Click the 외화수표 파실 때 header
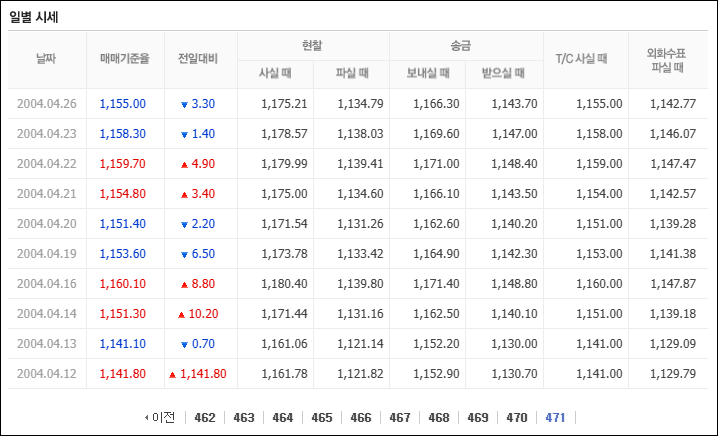This screenshot has height=436, width=718. pos(668,60)
